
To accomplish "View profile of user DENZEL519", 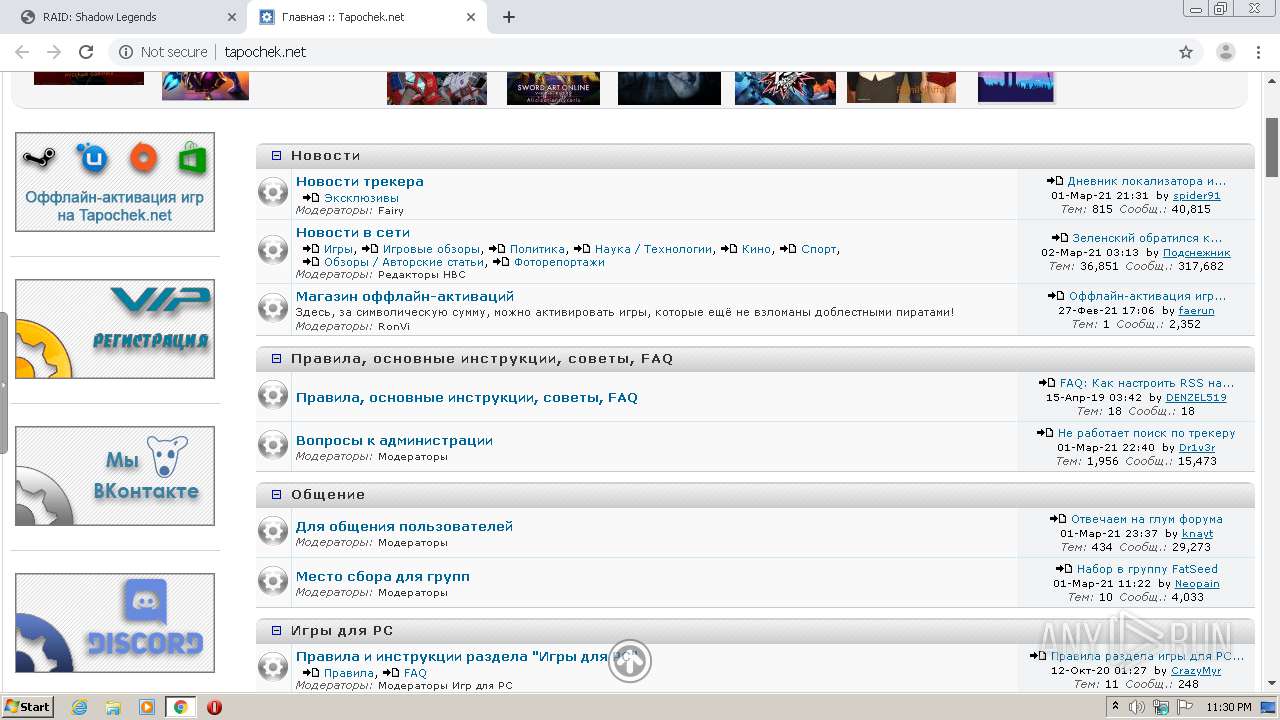I will pyautogui.click(x=1196, y=398).
